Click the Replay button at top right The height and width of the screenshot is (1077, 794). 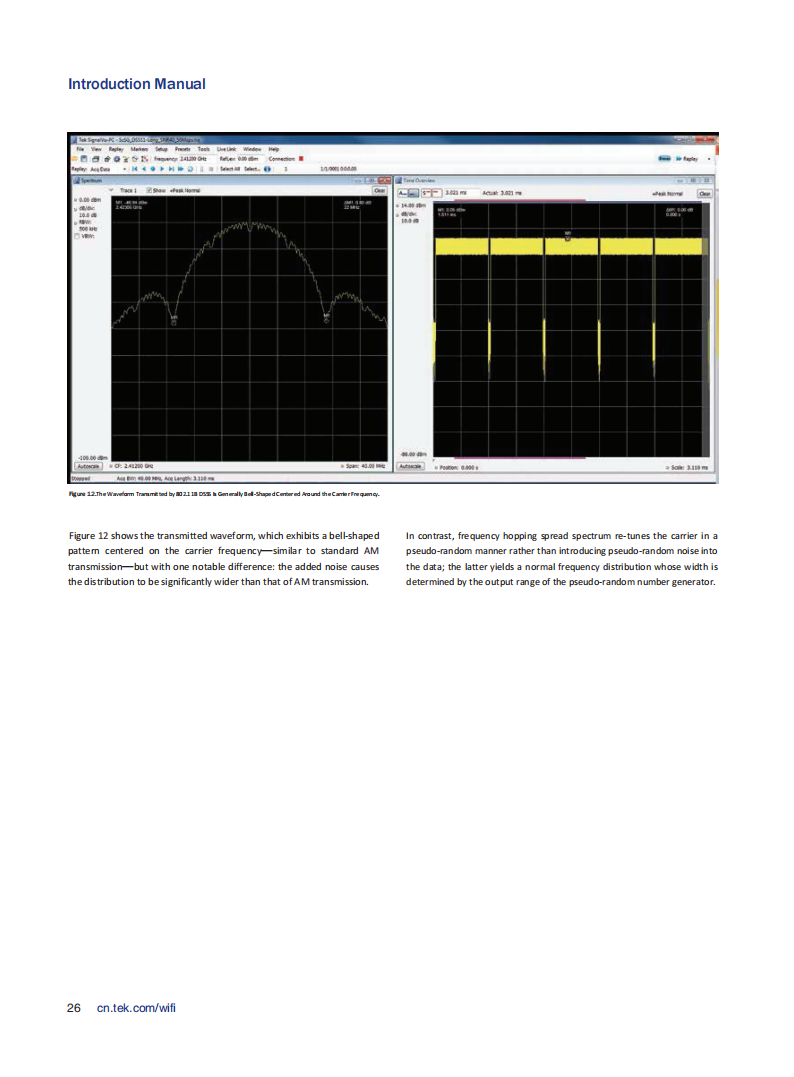(687, 159)
